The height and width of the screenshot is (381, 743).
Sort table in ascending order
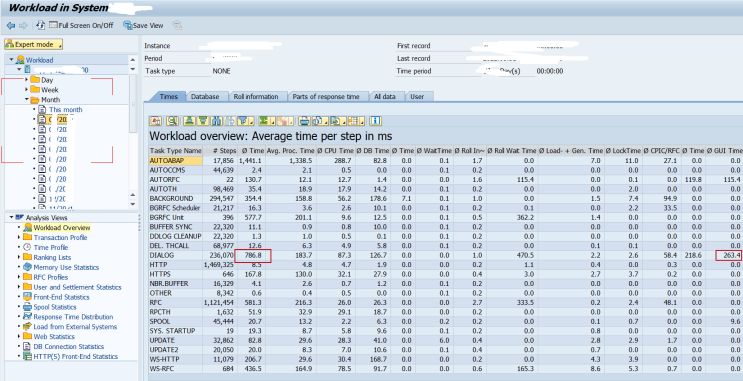point(190,121)
